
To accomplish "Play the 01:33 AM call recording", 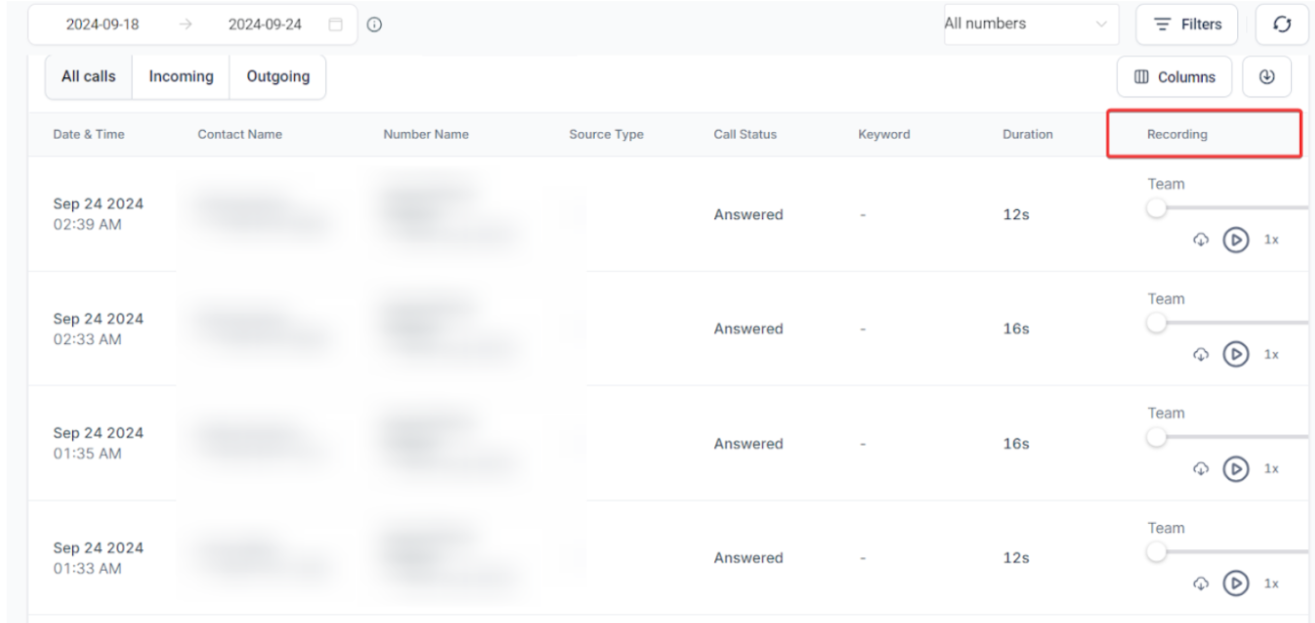I will coord(1237,583).
